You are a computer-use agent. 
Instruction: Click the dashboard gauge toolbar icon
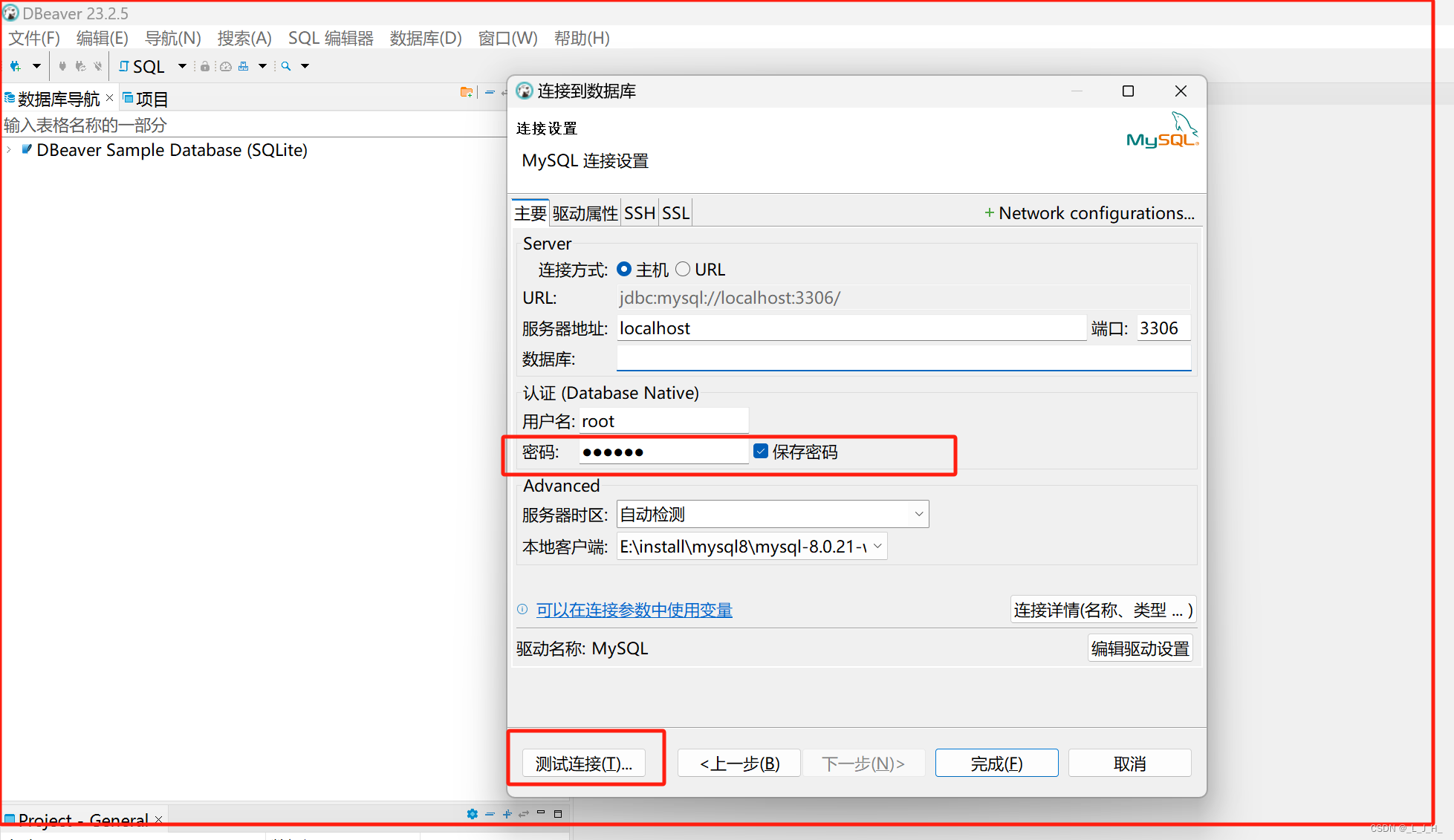[226, 66]
